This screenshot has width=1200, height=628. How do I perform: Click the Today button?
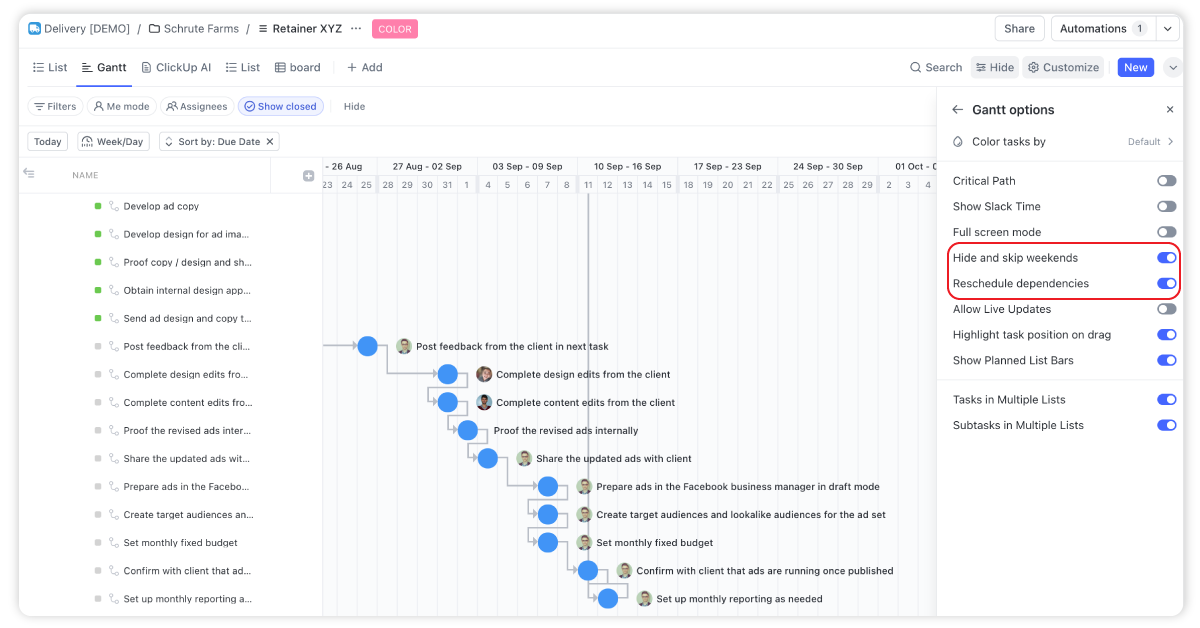click(47, 141)
